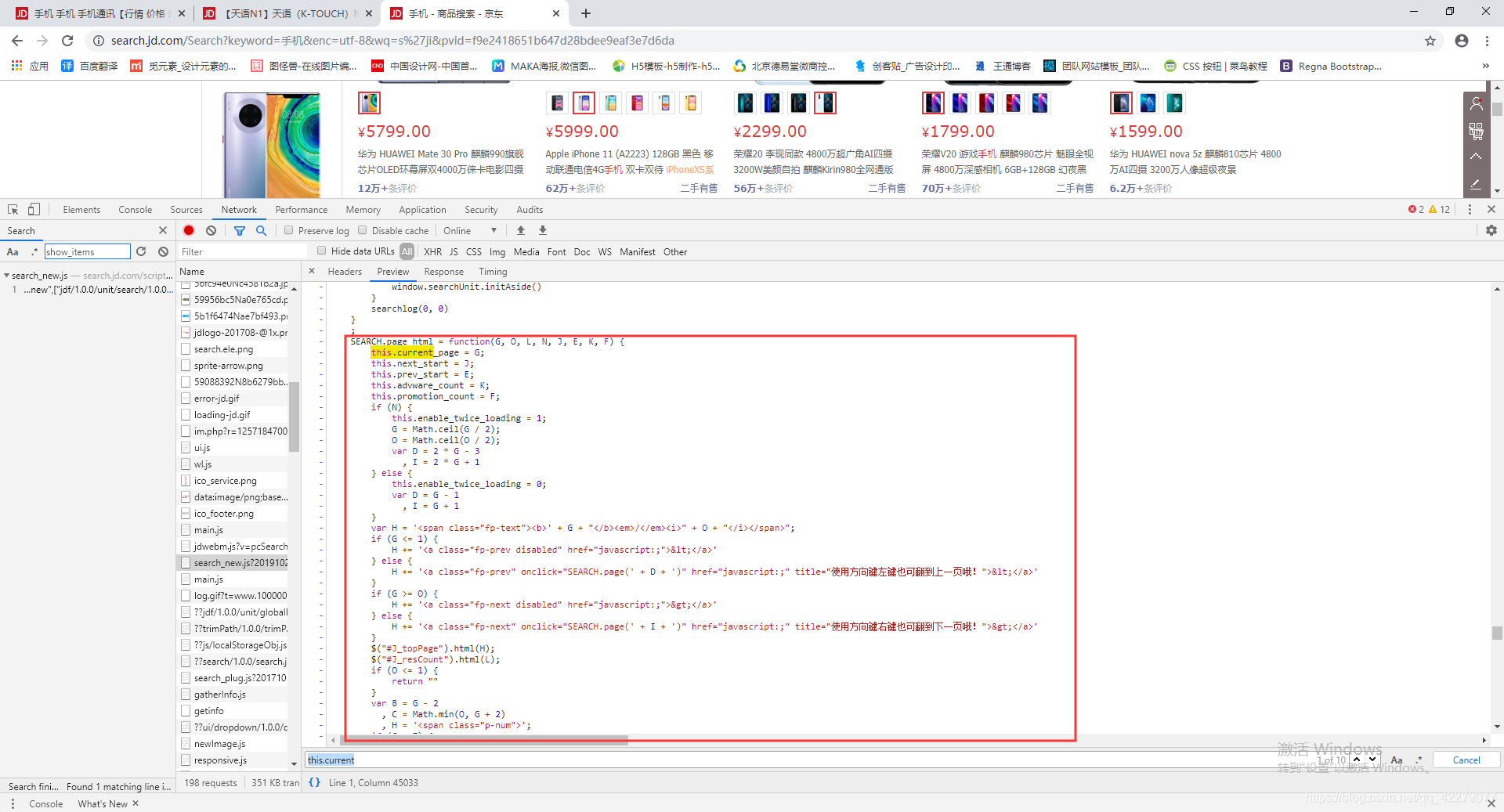Select the first color swatch under ¥2299.00 phone
This screenshot has width=1504, height=812.
[746, 103]
